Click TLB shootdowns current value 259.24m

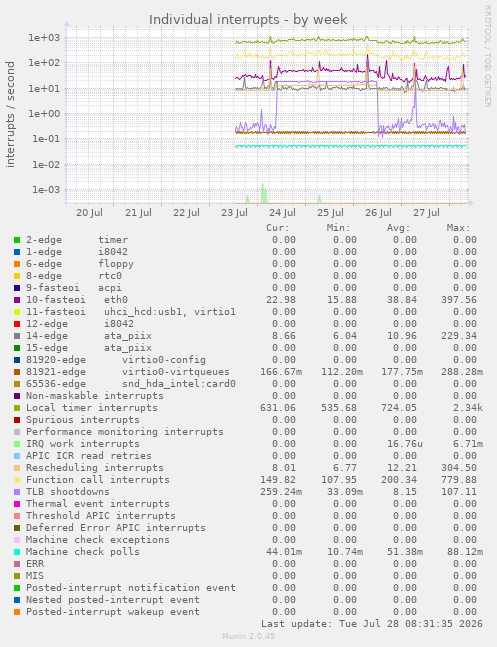[x=281, y=491]
